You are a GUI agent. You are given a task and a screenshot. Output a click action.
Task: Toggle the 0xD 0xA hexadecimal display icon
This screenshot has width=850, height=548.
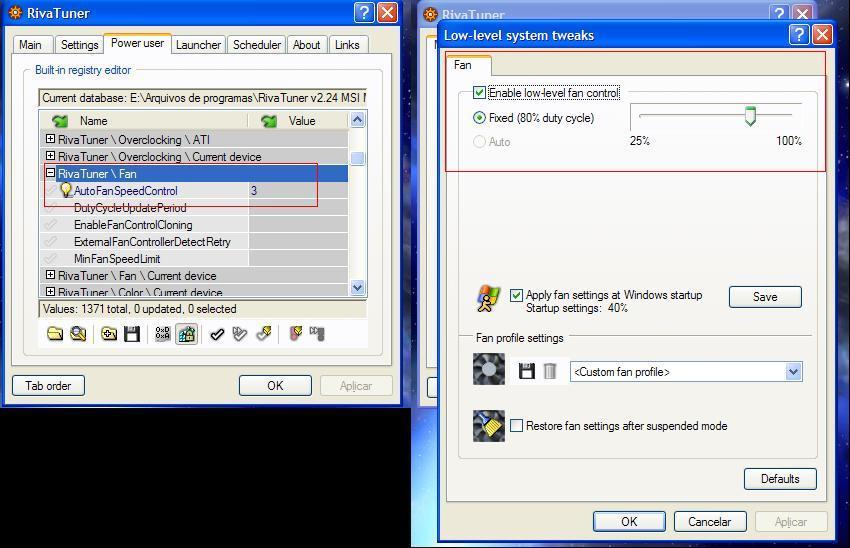(163, 333)
